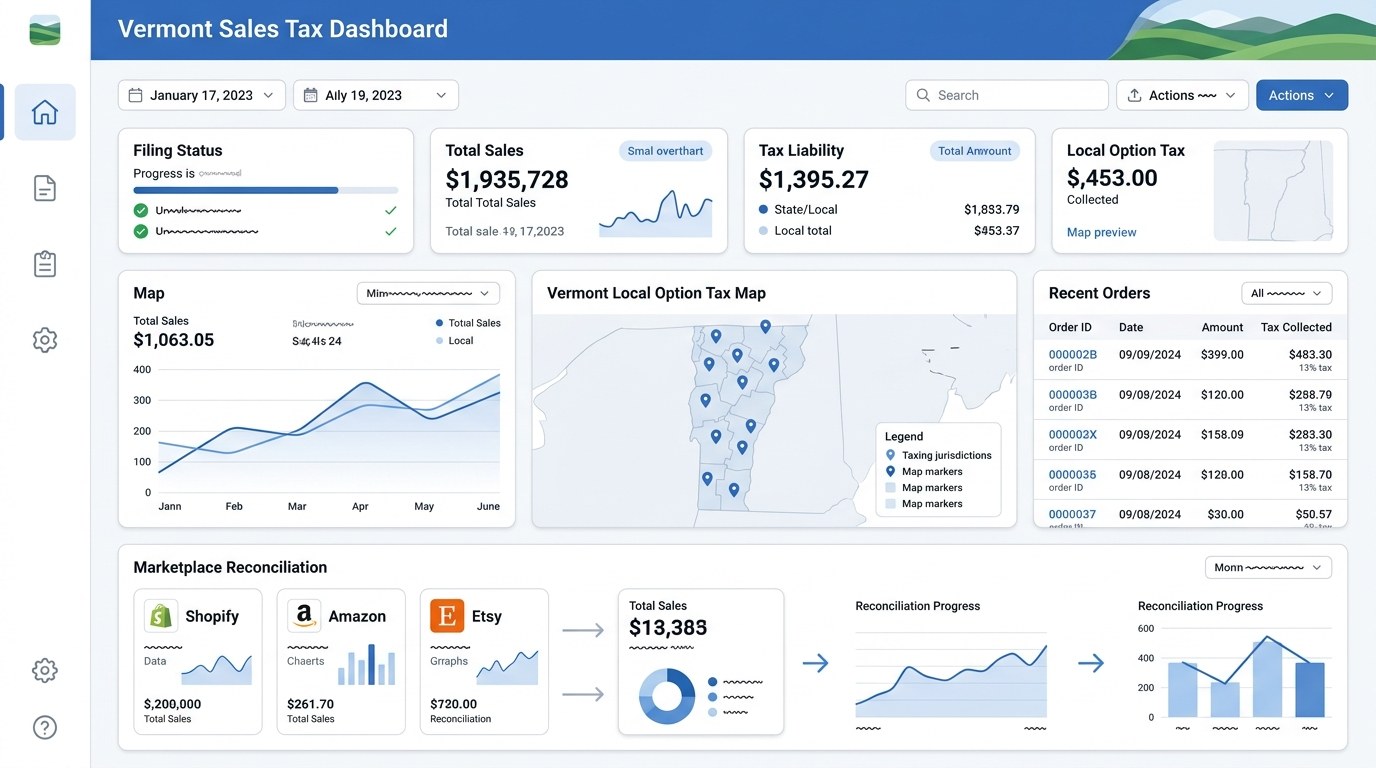Click the donut chart in Total Sales card
This screenshot has width=1376, height=768.
667,696
